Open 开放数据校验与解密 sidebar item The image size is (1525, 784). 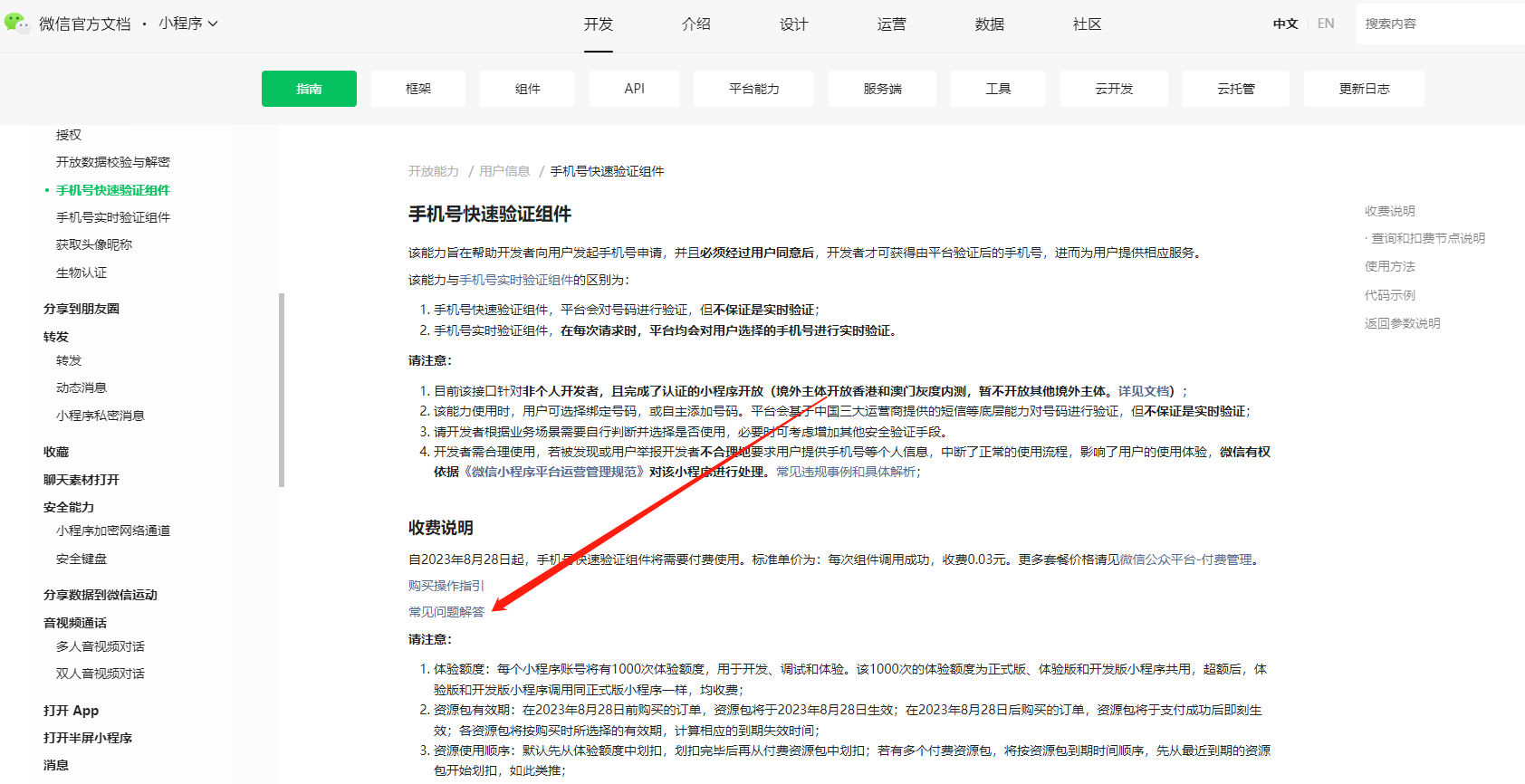coord(113,162)
